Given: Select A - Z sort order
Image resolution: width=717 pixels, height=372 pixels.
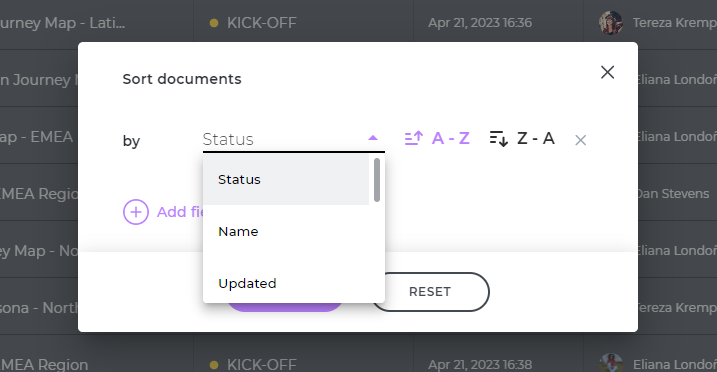Looking at the screenshot, I should point(451,138).
